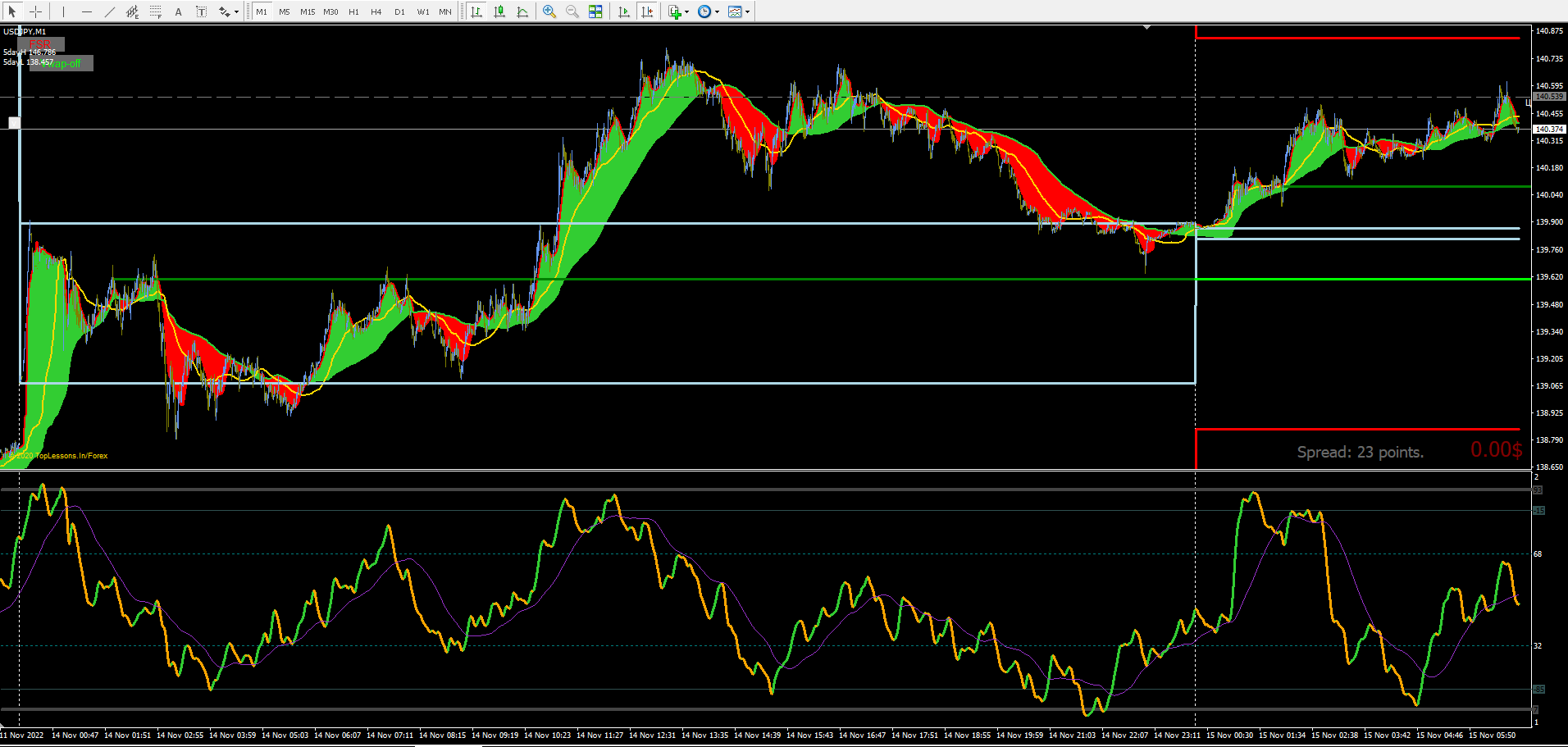Click the chart shift triangle marker
The image size is (1568, 747).
(x=1146, y=28)
